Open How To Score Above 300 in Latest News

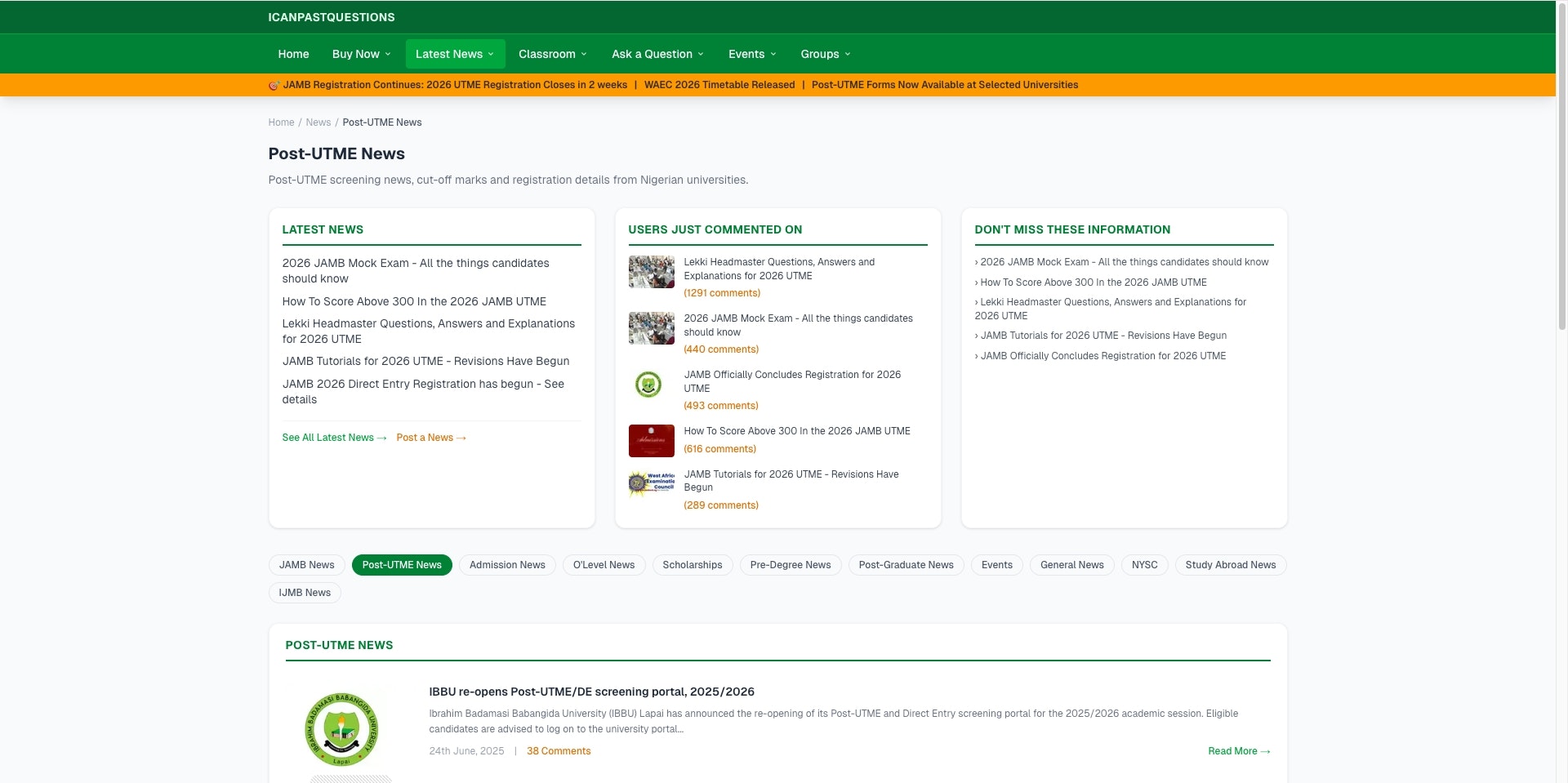tap(414, 301)
